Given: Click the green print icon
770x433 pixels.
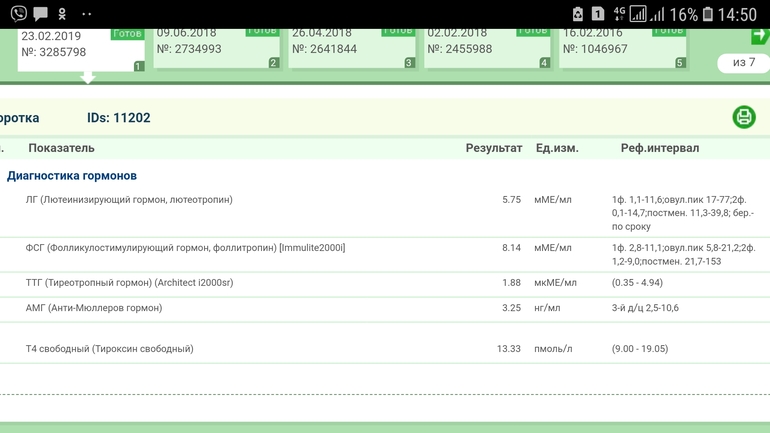Looking at the screenshot, I should click(x=744, y=117).
